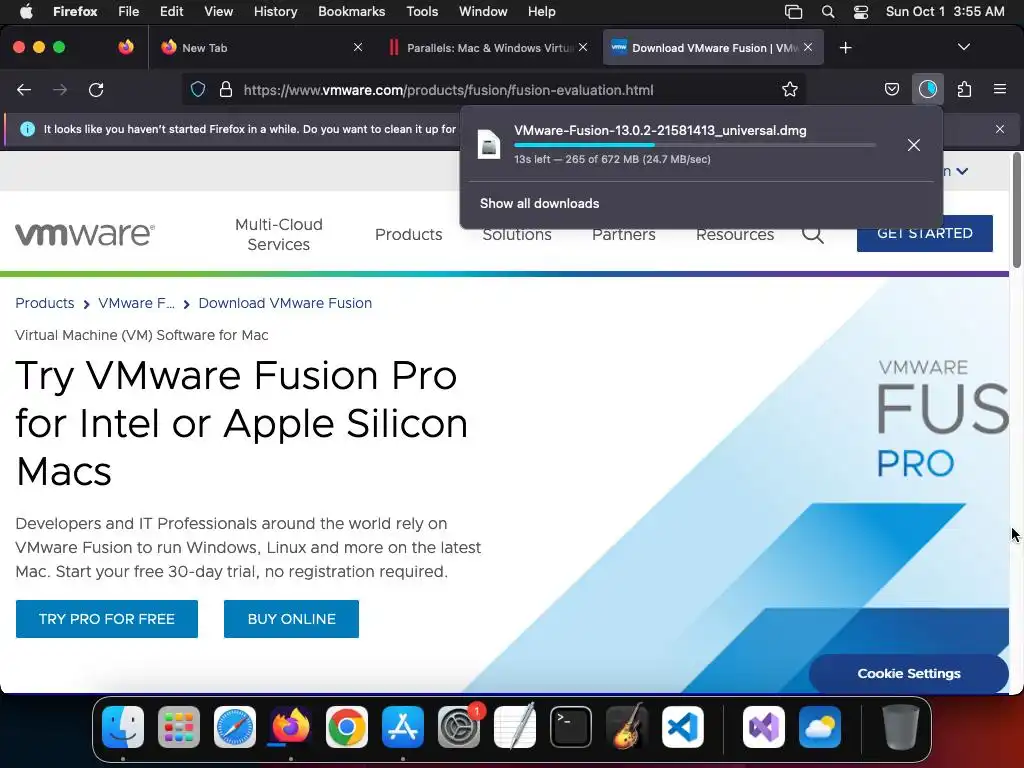This screenshot has height=768, width=1024.
Task: Expand the list all tabs chevron
Action: [x=963, y=47]
